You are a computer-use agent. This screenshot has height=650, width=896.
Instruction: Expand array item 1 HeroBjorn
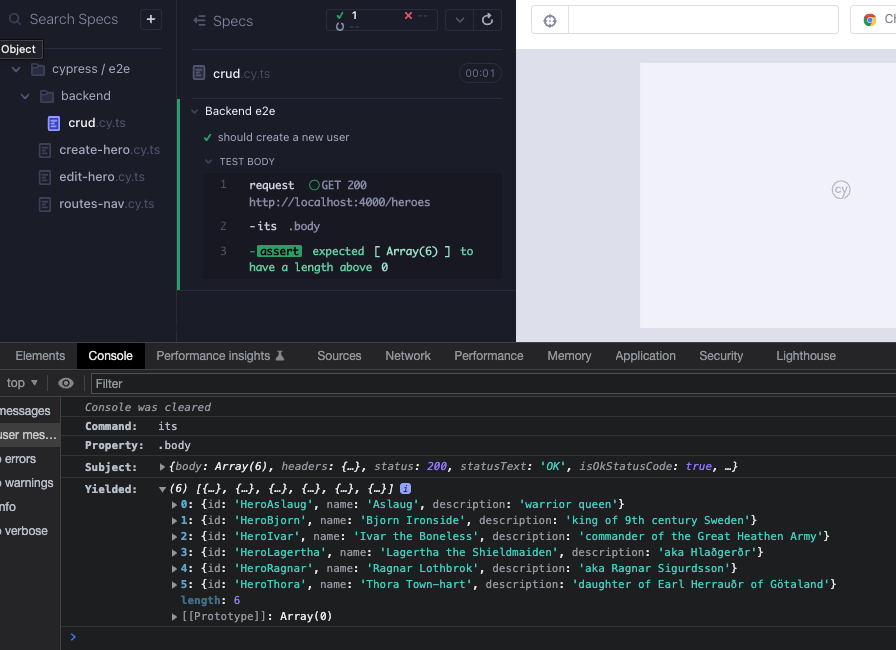point(174,520)
